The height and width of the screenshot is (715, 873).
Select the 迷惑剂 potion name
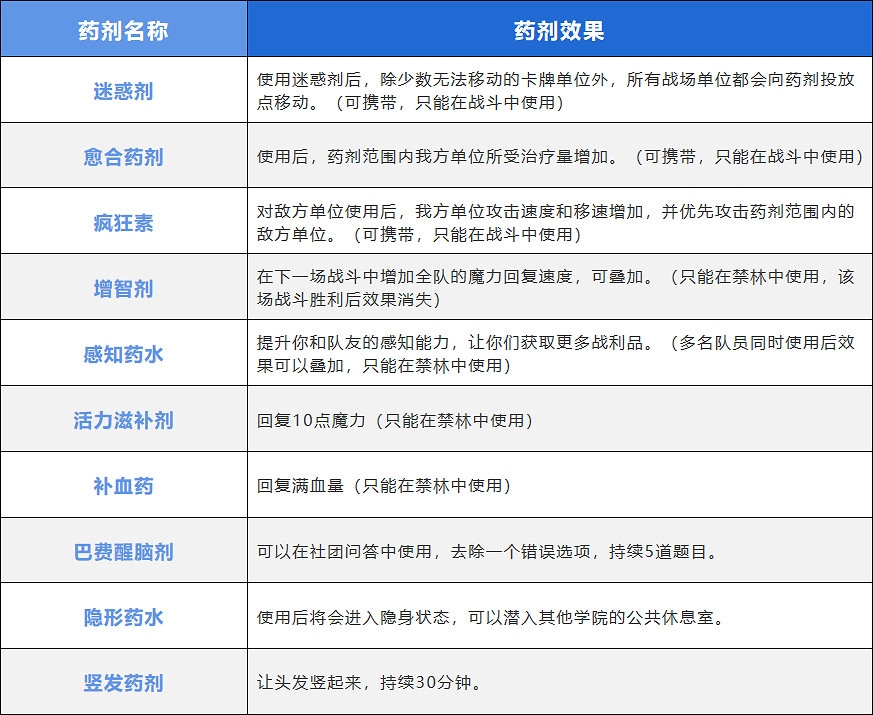(x=124, y=89)
